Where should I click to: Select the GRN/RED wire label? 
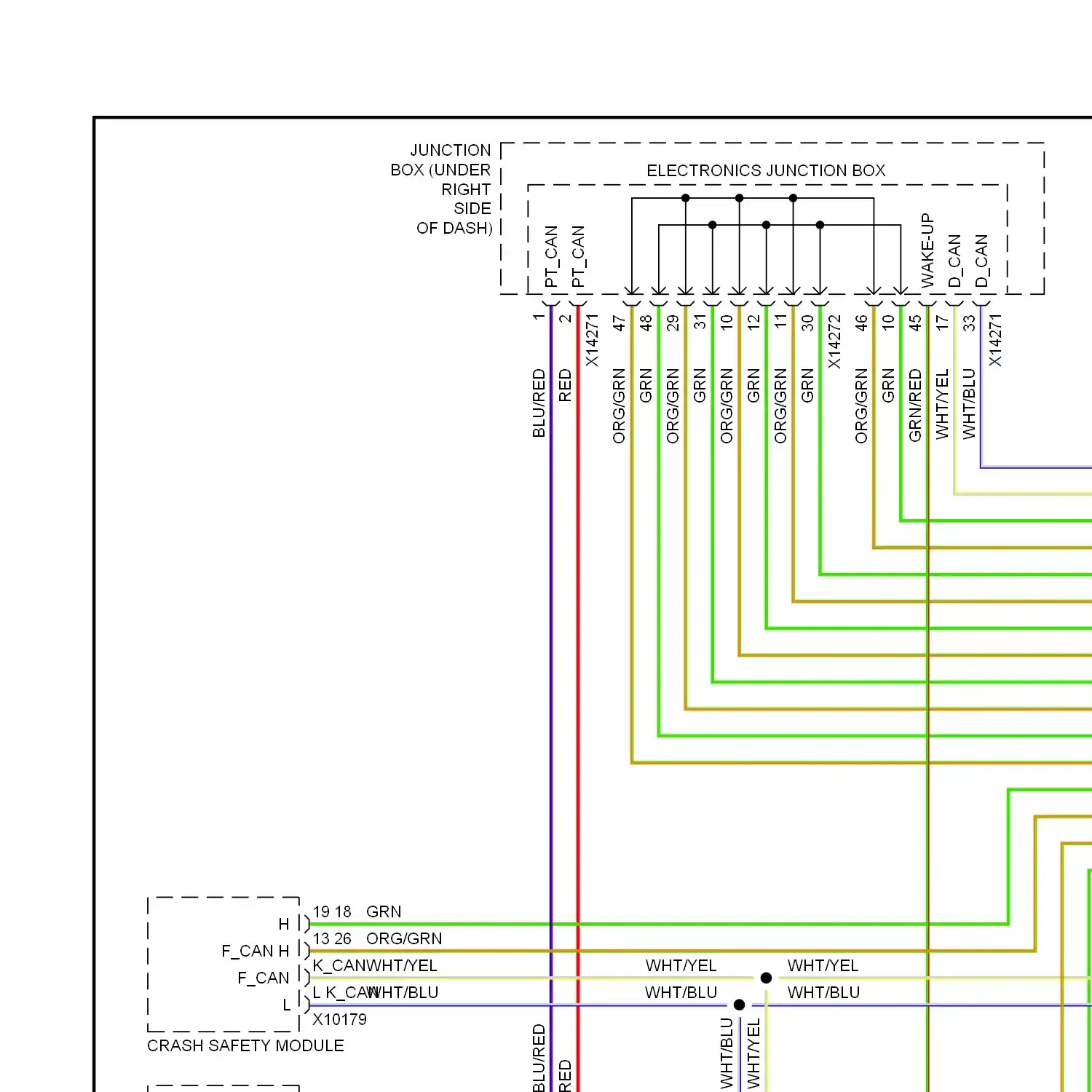coord(915,405)
